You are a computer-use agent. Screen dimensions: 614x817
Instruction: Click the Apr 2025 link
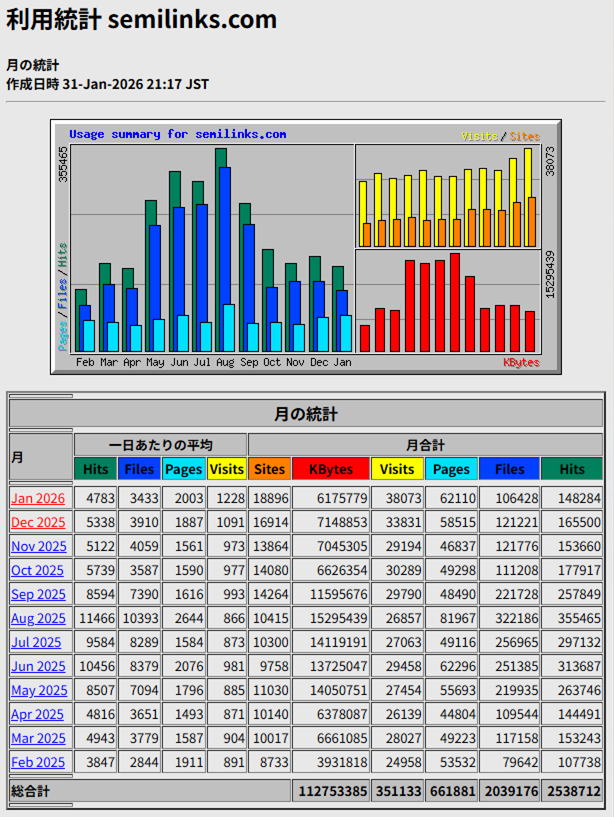click(37, 714)
